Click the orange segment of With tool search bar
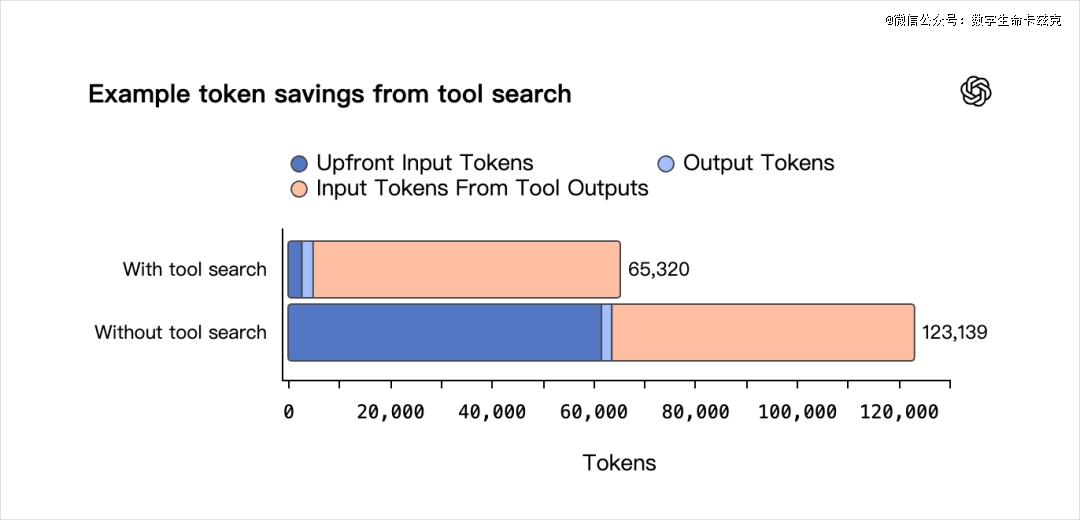 click(466, 269)
